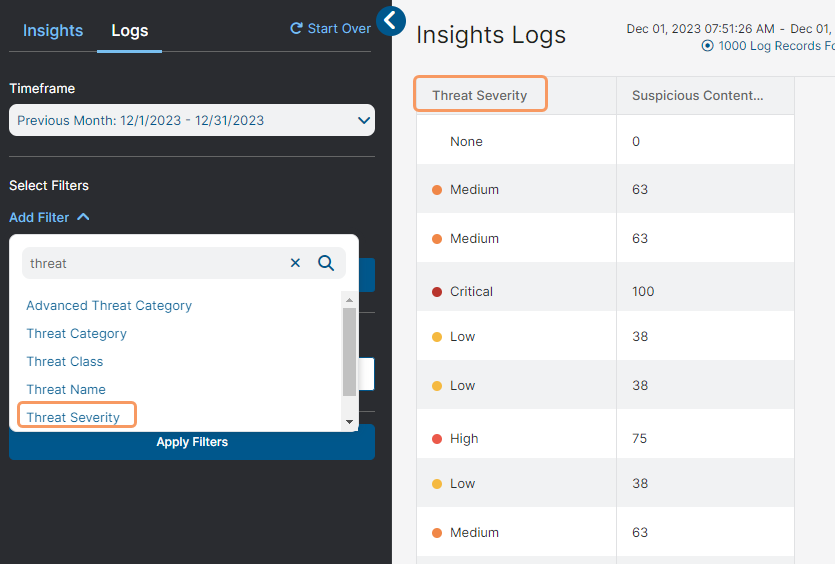The image size is (835, 564).
Task: Click the filter search input field
Action: pos(150,263)
